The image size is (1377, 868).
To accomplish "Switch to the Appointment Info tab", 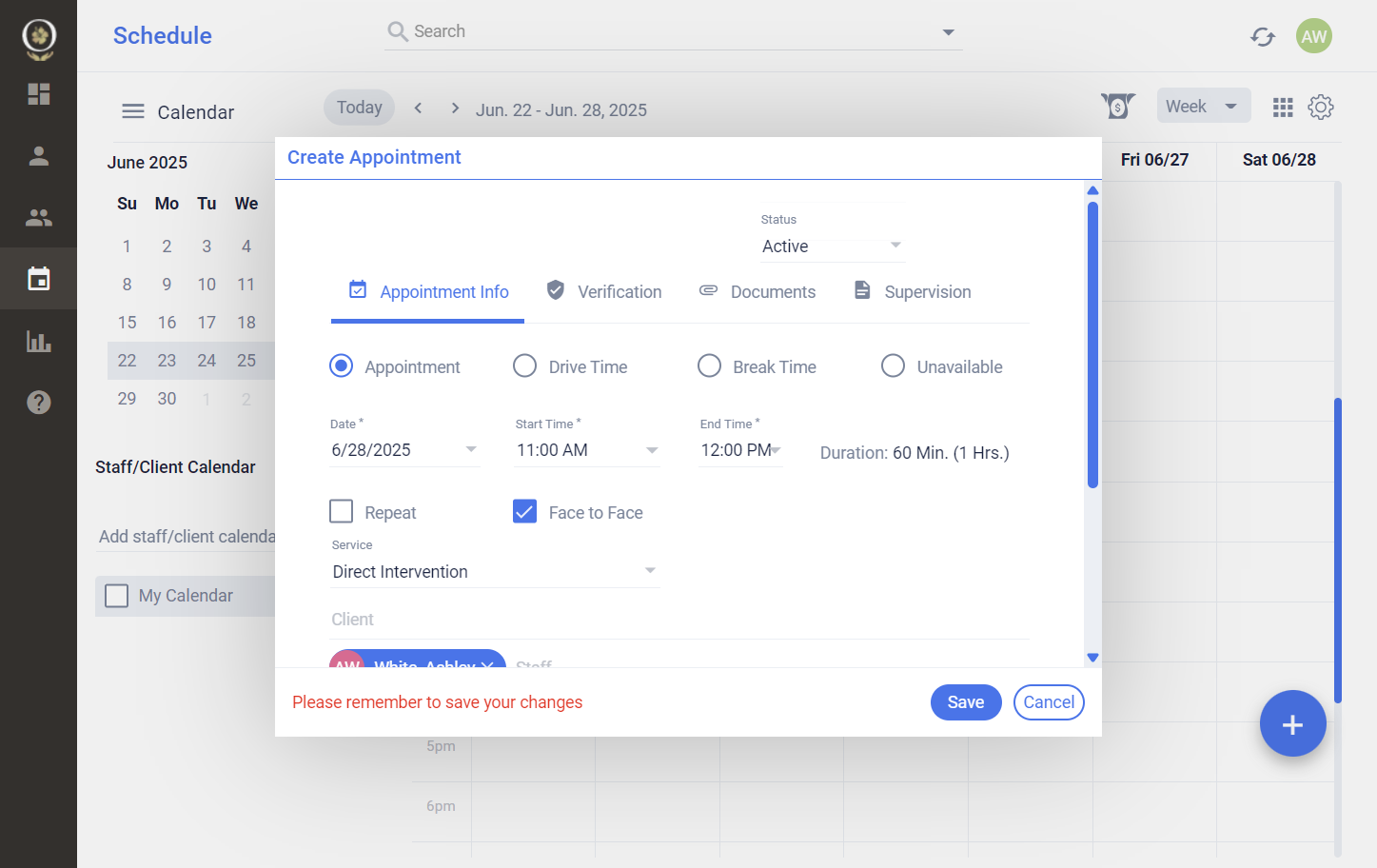I will coord(428,292).
